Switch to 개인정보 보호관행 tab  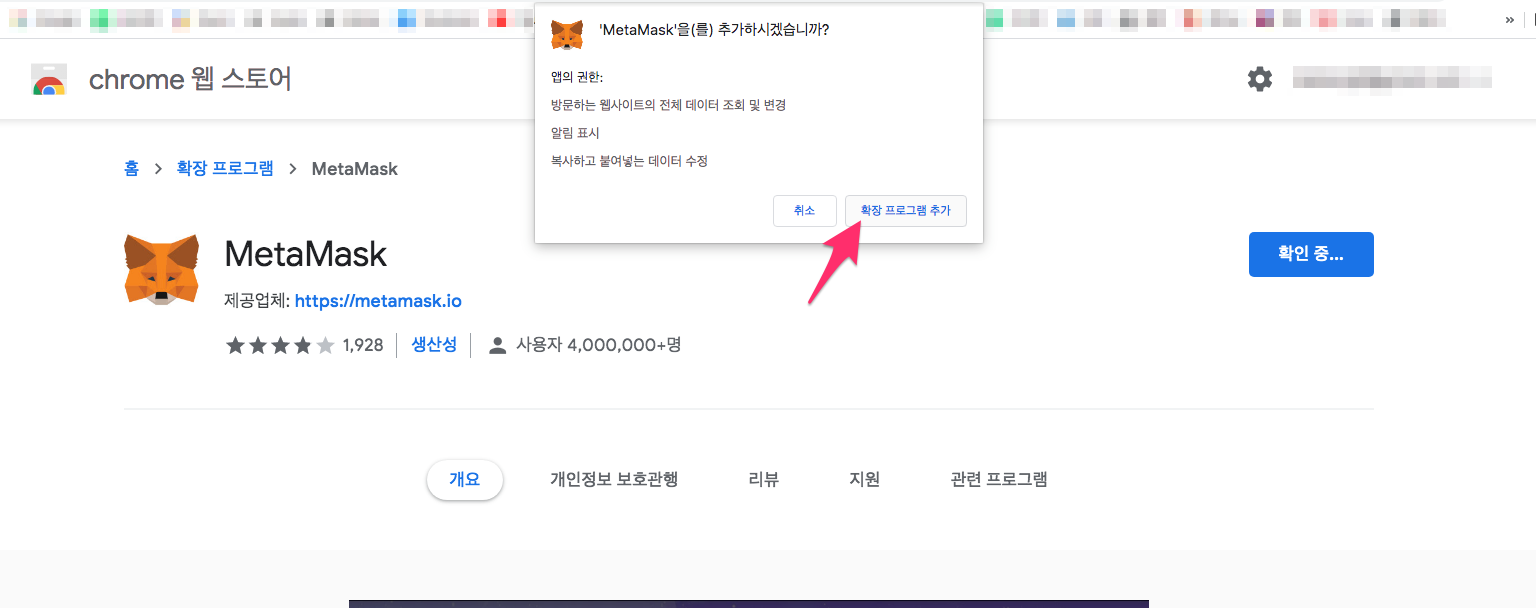click(614, 480)
